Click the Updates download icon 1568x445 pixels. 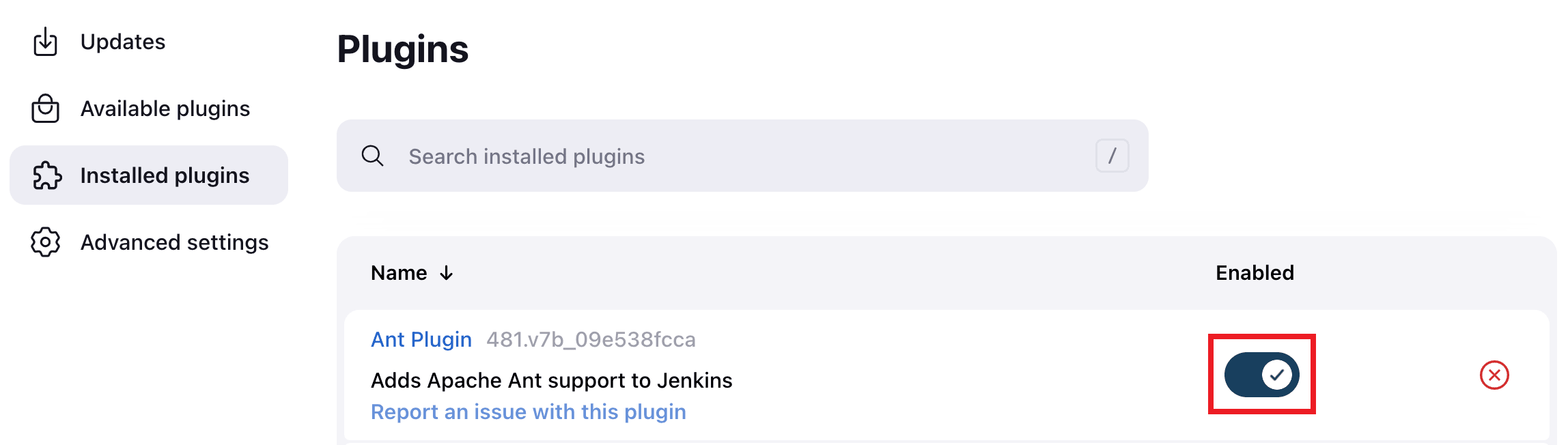click(45, 41)
